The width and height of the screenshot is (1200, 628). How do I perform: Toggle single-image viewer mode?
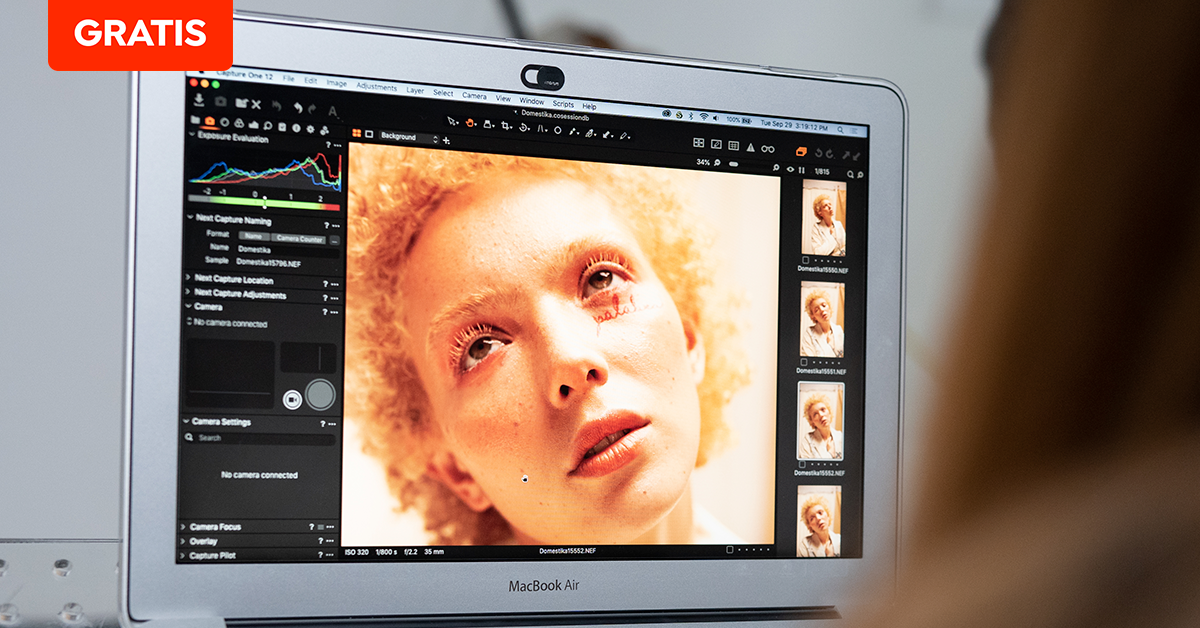coord(369,134)
